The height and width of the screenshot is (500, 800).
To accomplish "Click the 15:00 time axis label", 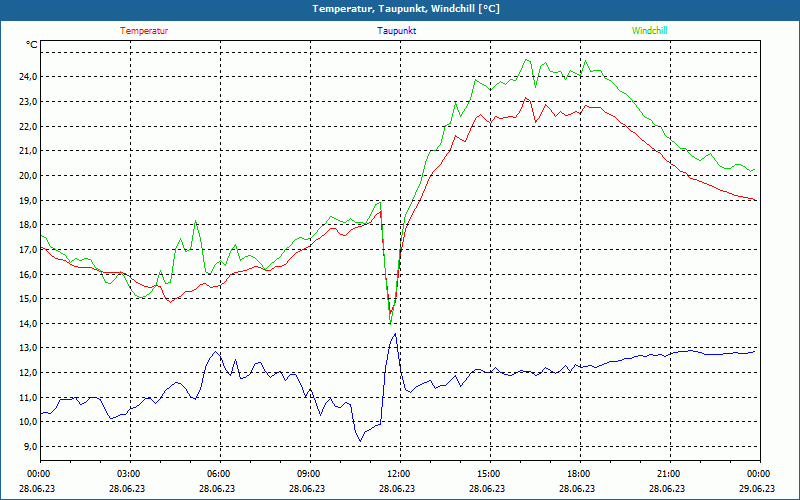I will (x=487, y=474).
